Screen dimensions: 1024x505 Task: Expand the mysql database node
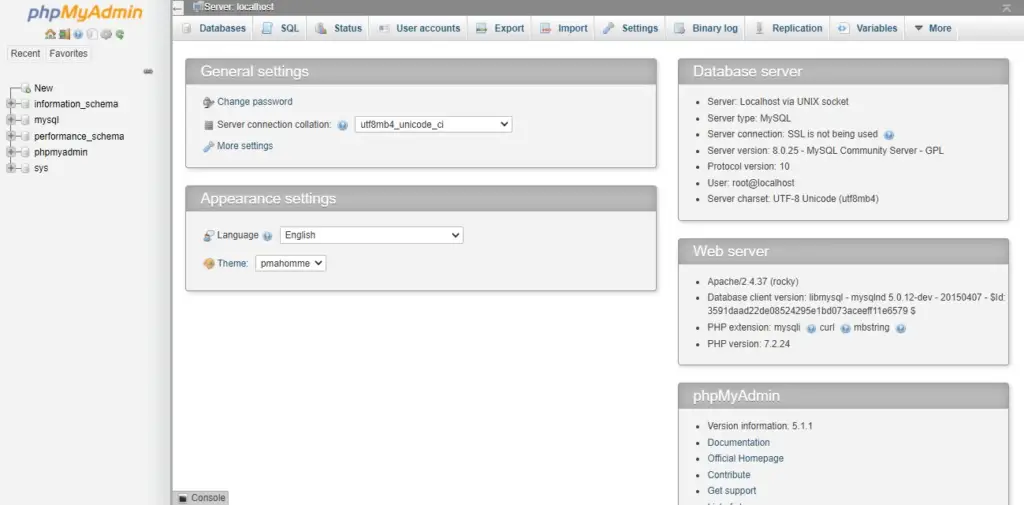point(10,120)
